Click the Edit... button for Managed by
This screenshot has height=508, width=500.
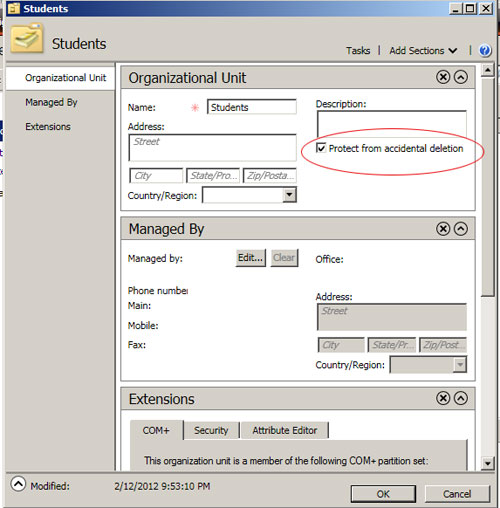tap(250, 258)
